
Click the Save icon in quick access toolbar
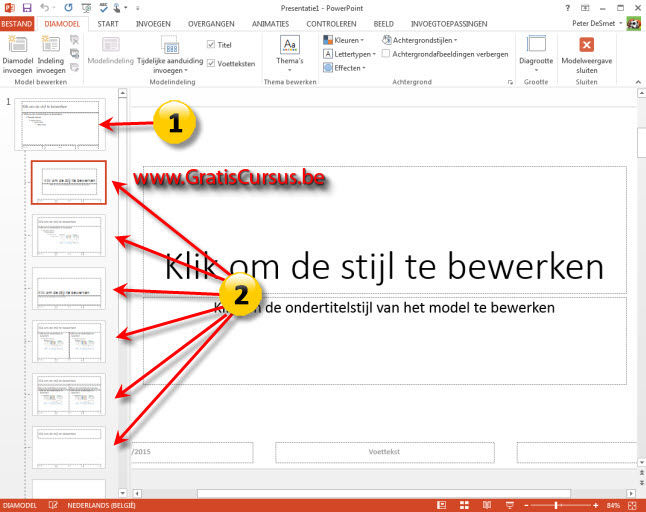27,8
